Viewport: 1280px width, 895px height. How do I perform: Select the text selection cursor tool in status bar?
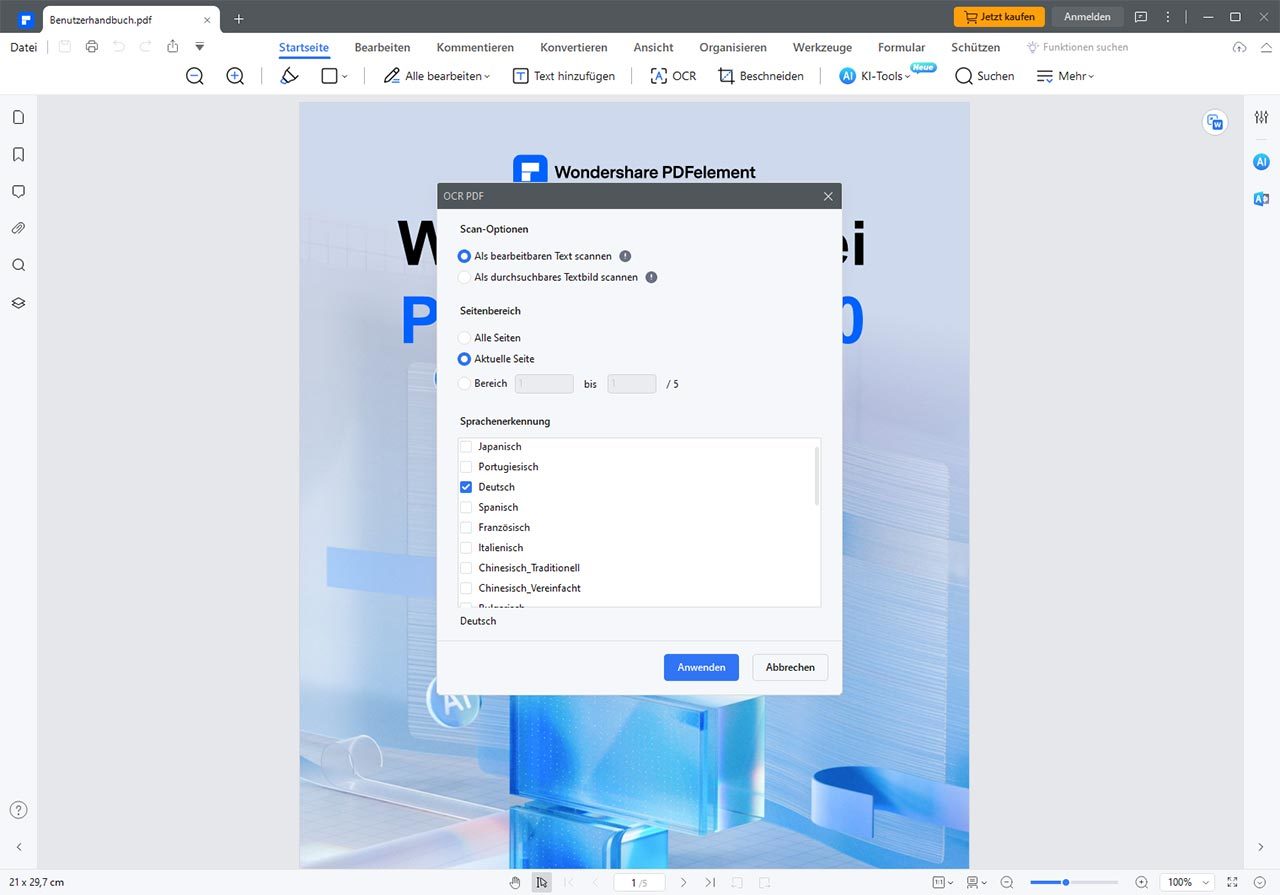tap(541, 882)
